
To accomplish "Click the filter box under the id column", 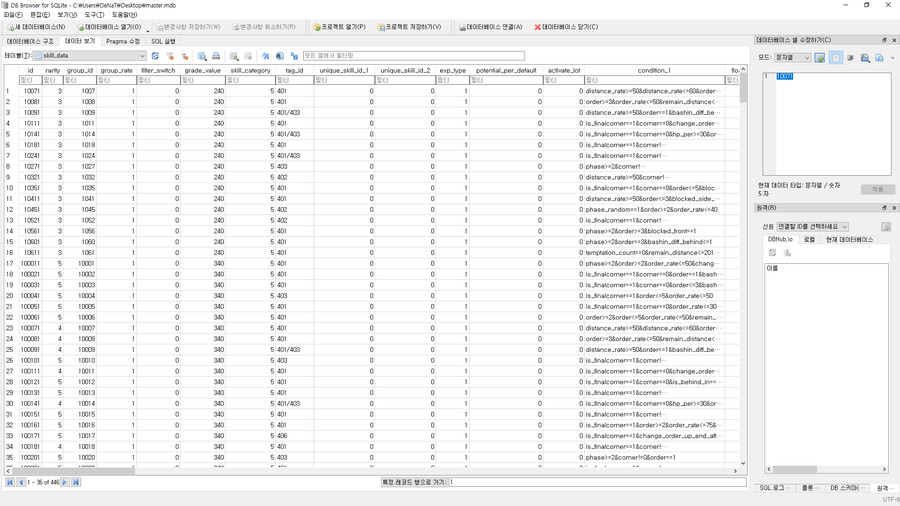I will click(x=30, y=80).
